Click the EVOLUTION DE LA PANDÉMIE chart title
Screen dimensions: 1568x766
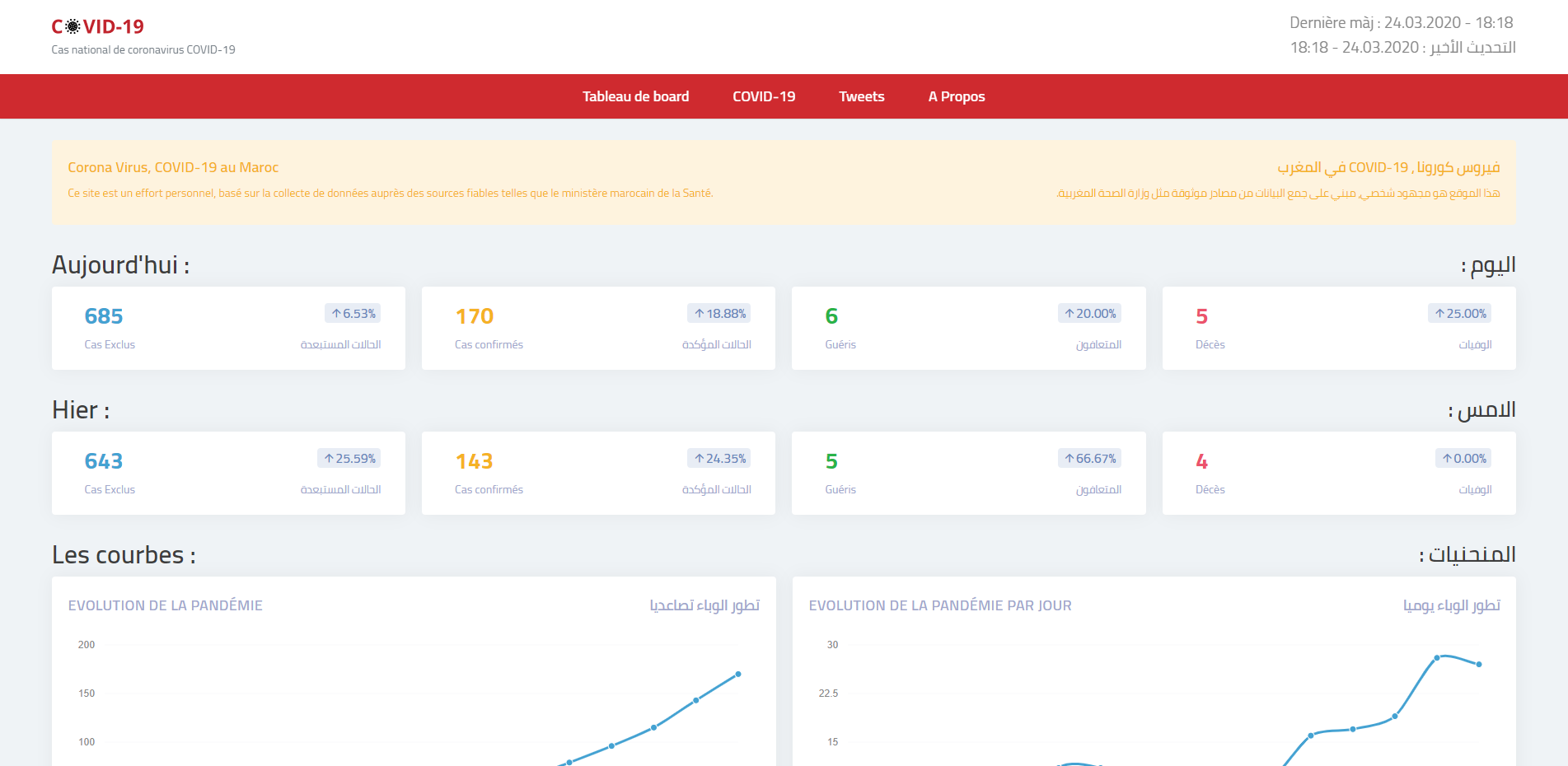tap(165, 605)
